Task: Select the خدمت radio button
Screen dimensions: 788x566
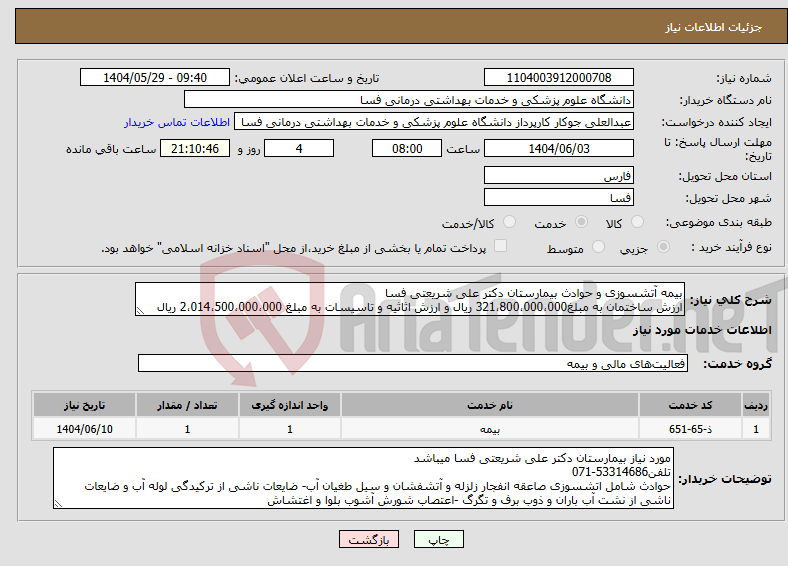Action: coord(581,222)
